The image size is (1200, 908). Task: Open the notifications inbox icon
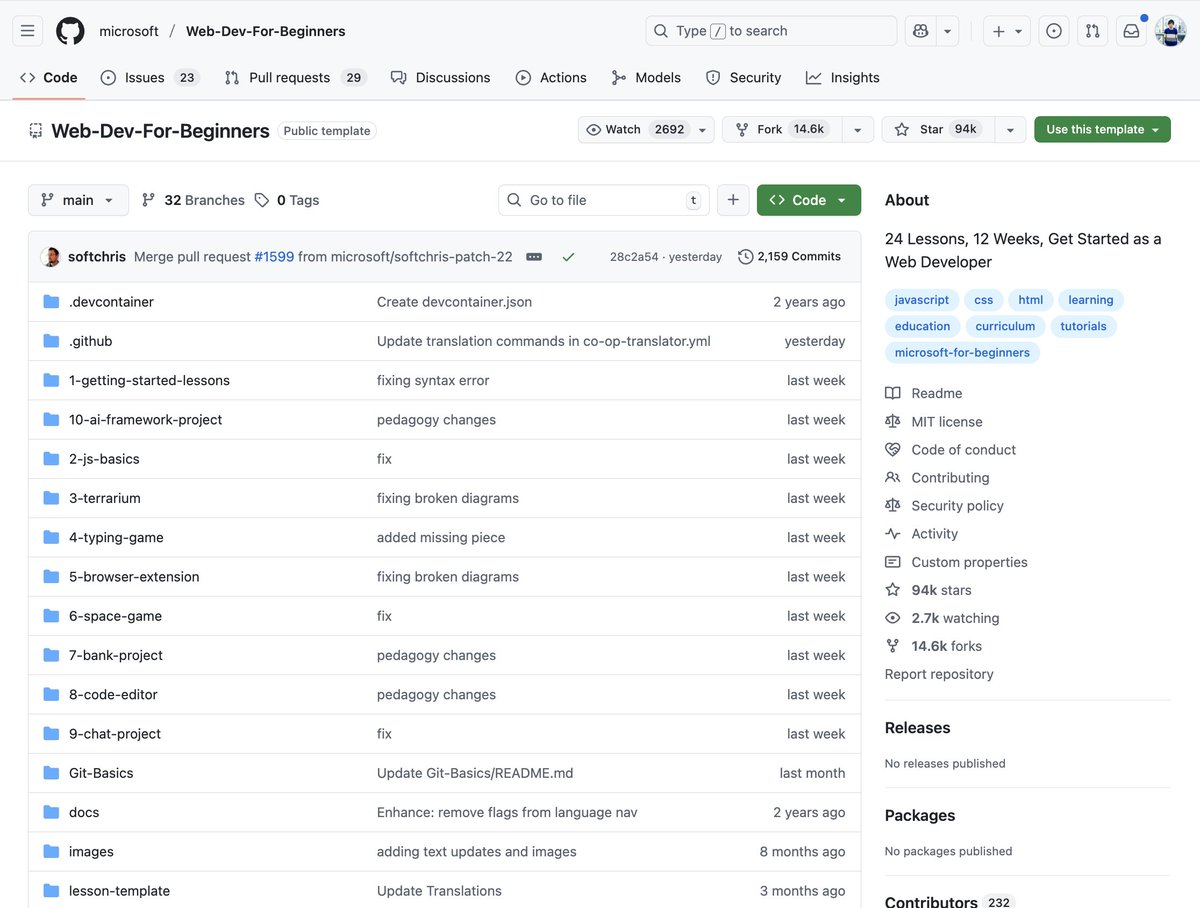point(1131,31)
